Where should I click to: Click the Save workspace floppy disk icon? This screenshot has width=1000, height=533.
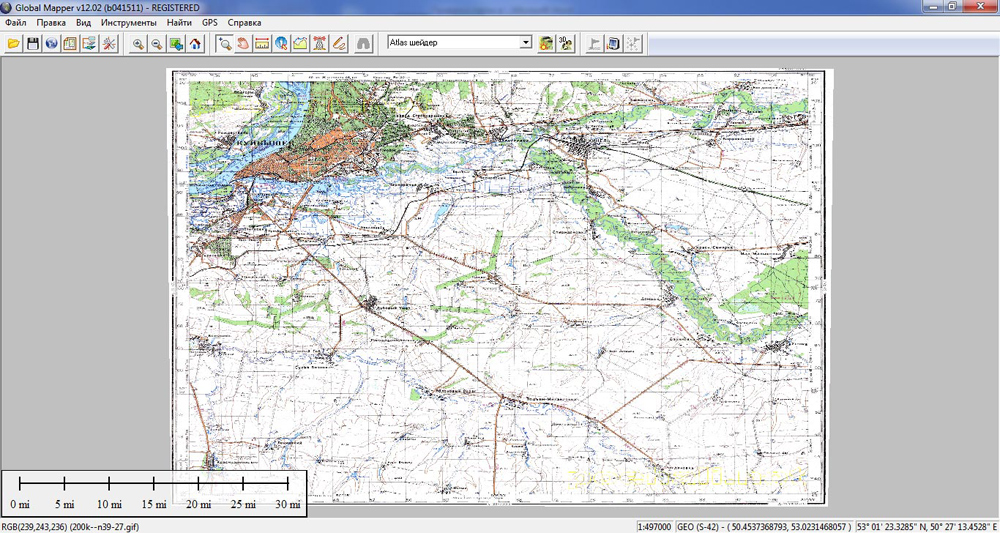coord(32,43)
